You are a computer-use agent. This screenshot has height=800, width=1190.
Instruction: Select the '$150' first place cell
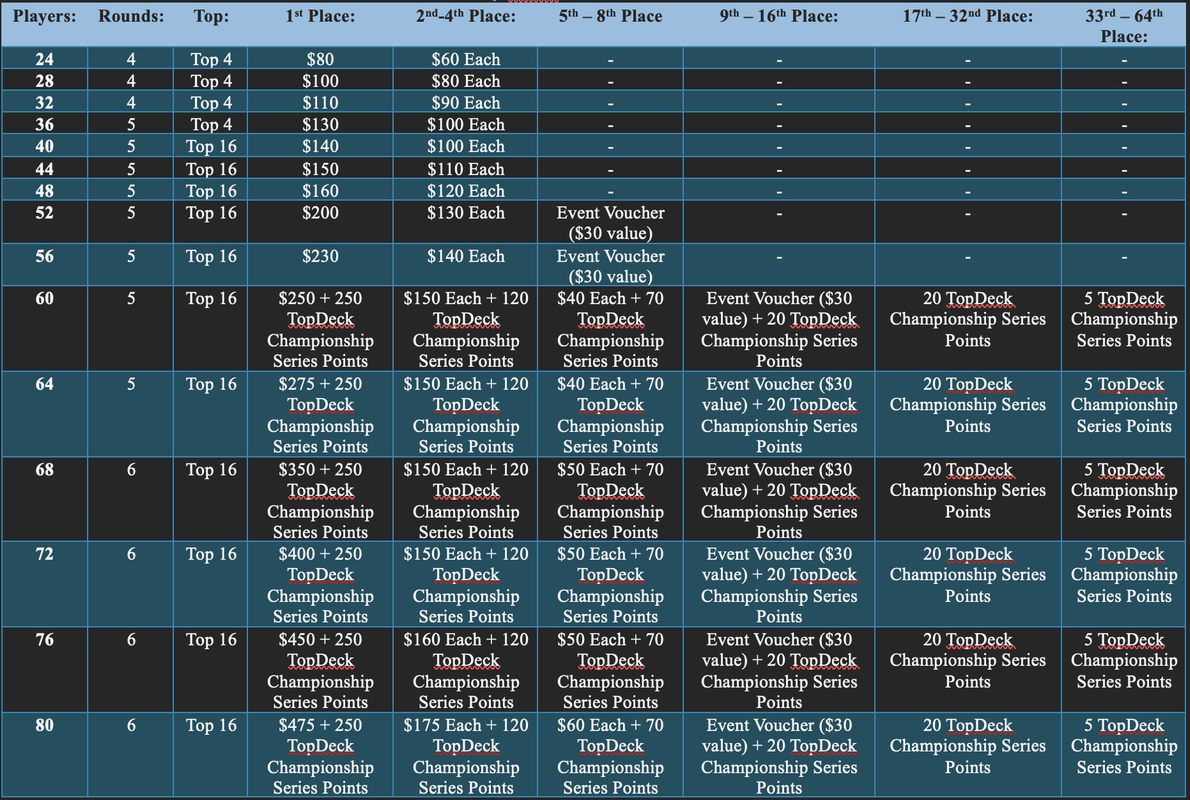(320, 169)
